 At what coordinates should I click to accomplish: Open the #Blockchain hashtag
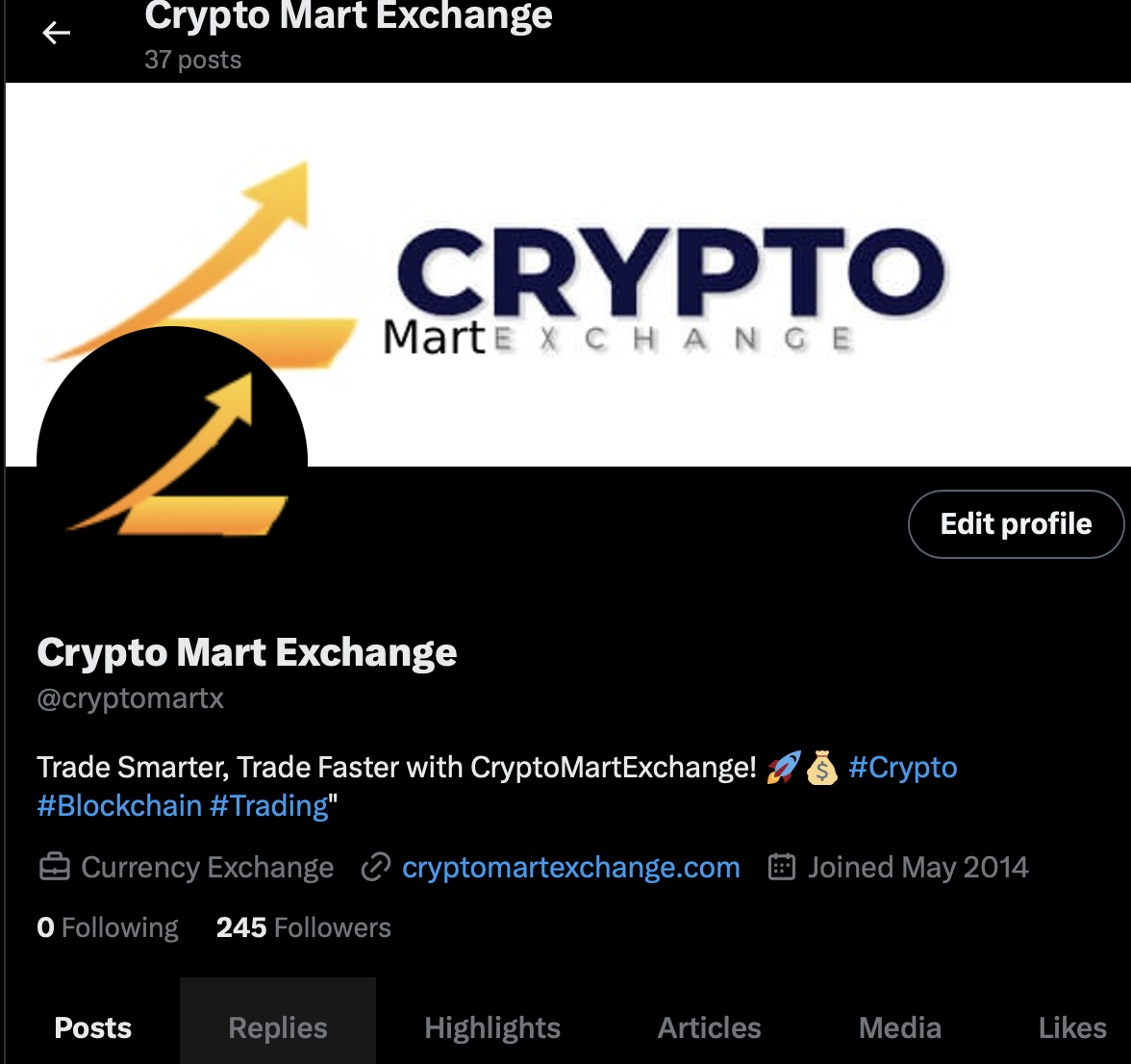tap(119, 806)
